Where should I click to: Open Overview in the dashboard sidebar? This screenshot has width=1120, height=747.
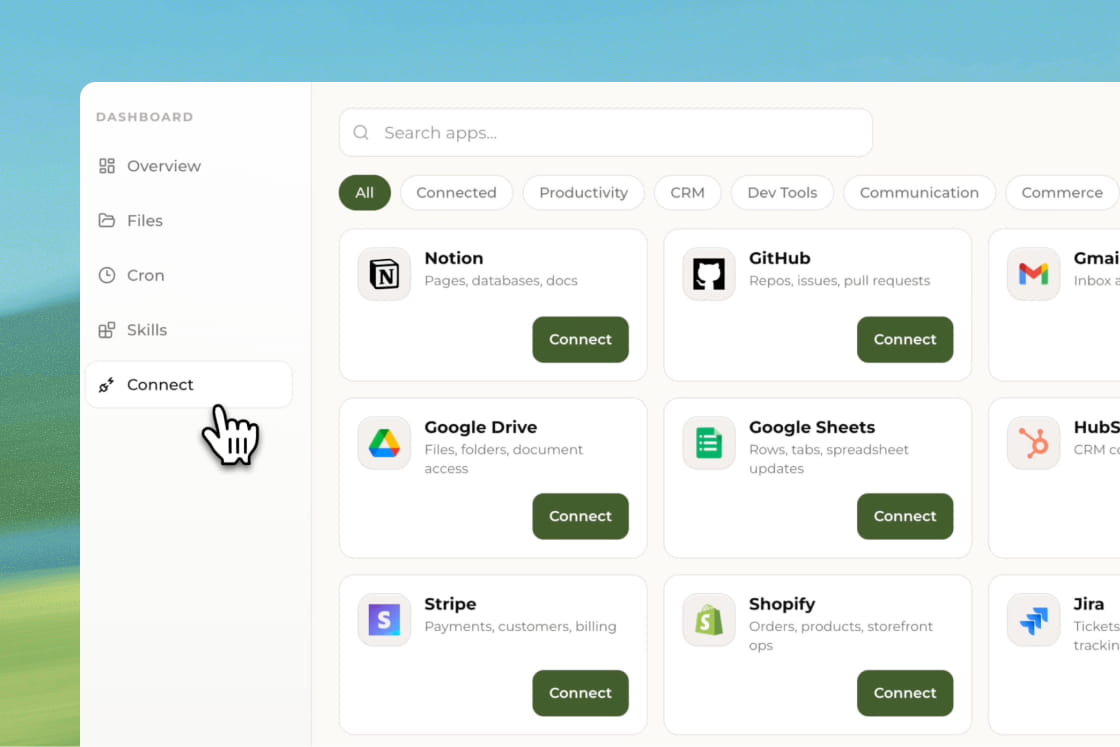(189, 166)
